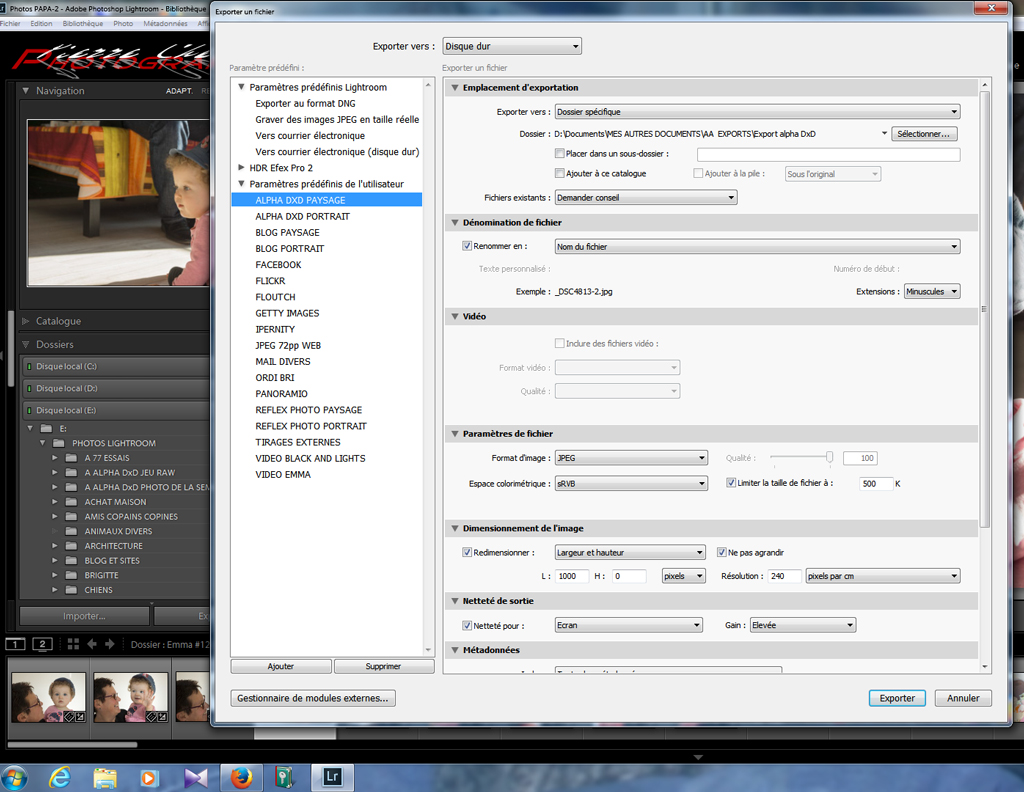The height and width of the screenshot is (792, 1024).
Task: Click the main window display icon '1'
Action: (15, 644)
